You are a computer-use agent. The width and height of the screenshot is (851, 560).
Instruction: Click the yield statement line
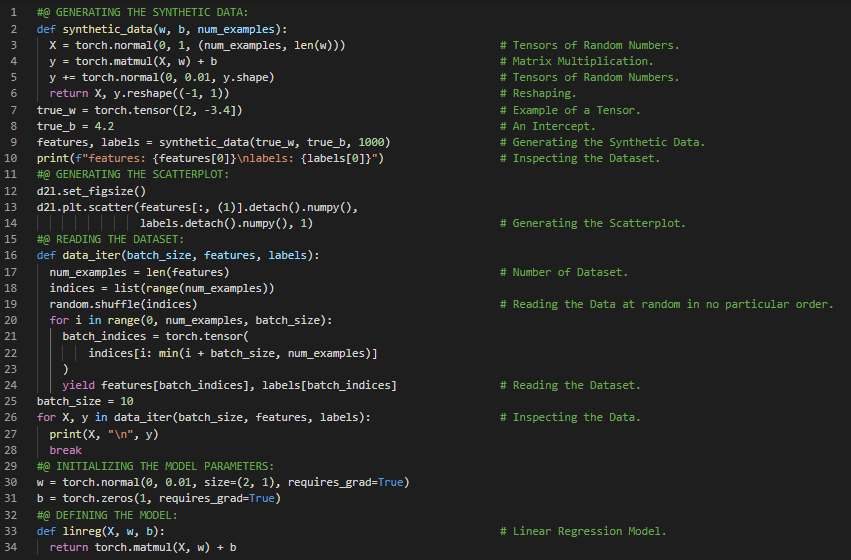229,385
